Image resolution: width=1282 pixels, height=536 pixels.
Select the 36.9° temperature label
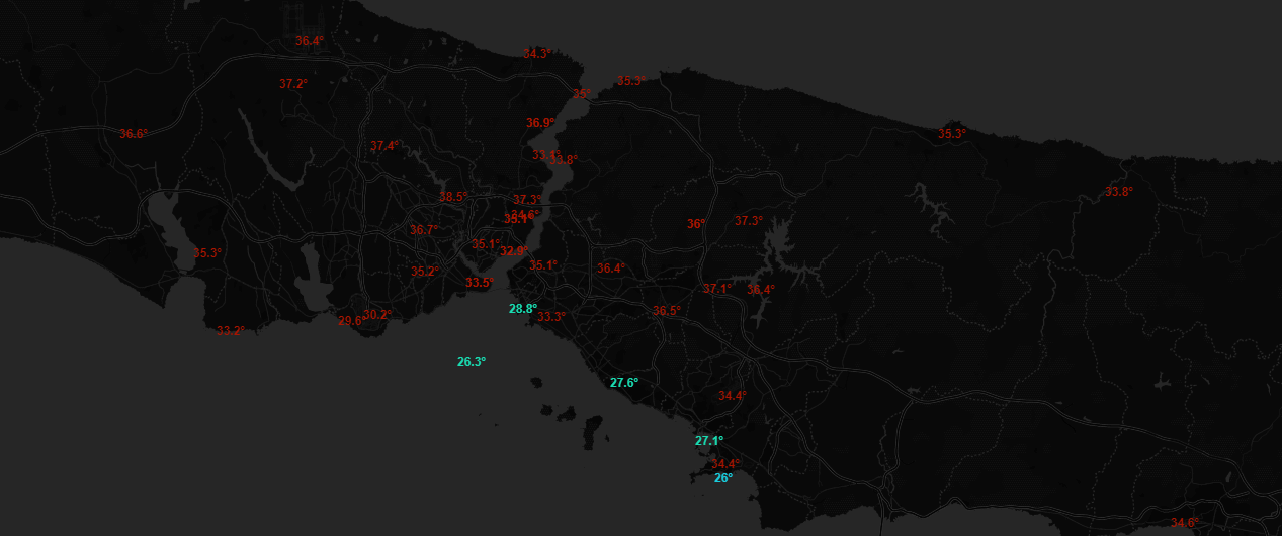[540, 123]
